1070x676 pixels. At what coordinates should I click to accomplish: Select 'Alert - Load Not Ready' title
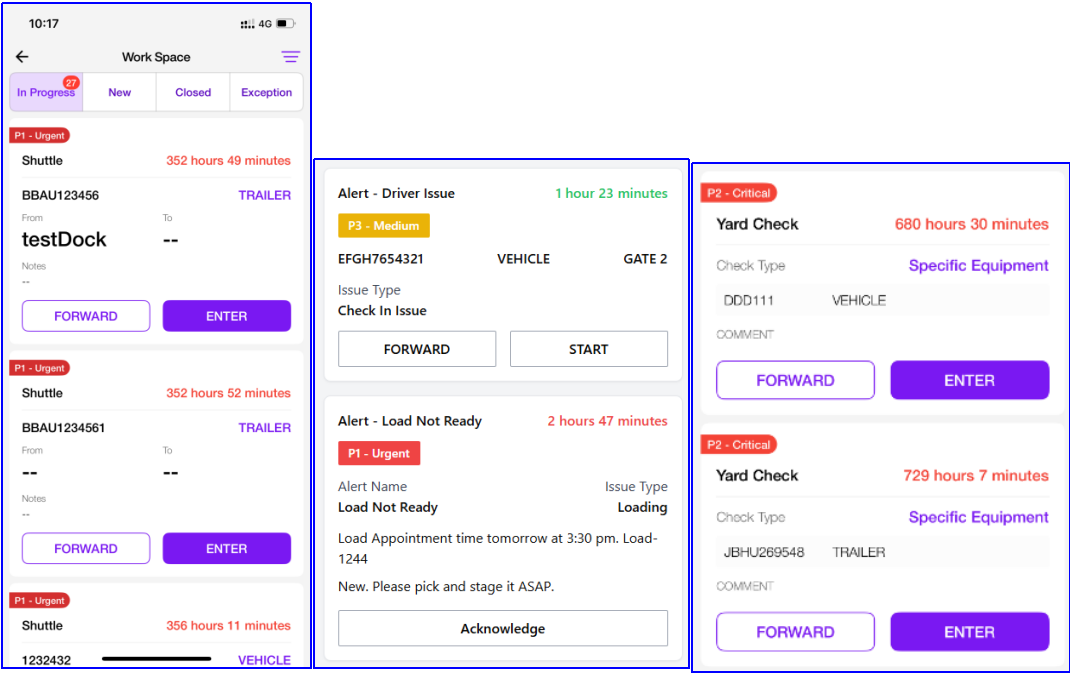pos(410,421)
